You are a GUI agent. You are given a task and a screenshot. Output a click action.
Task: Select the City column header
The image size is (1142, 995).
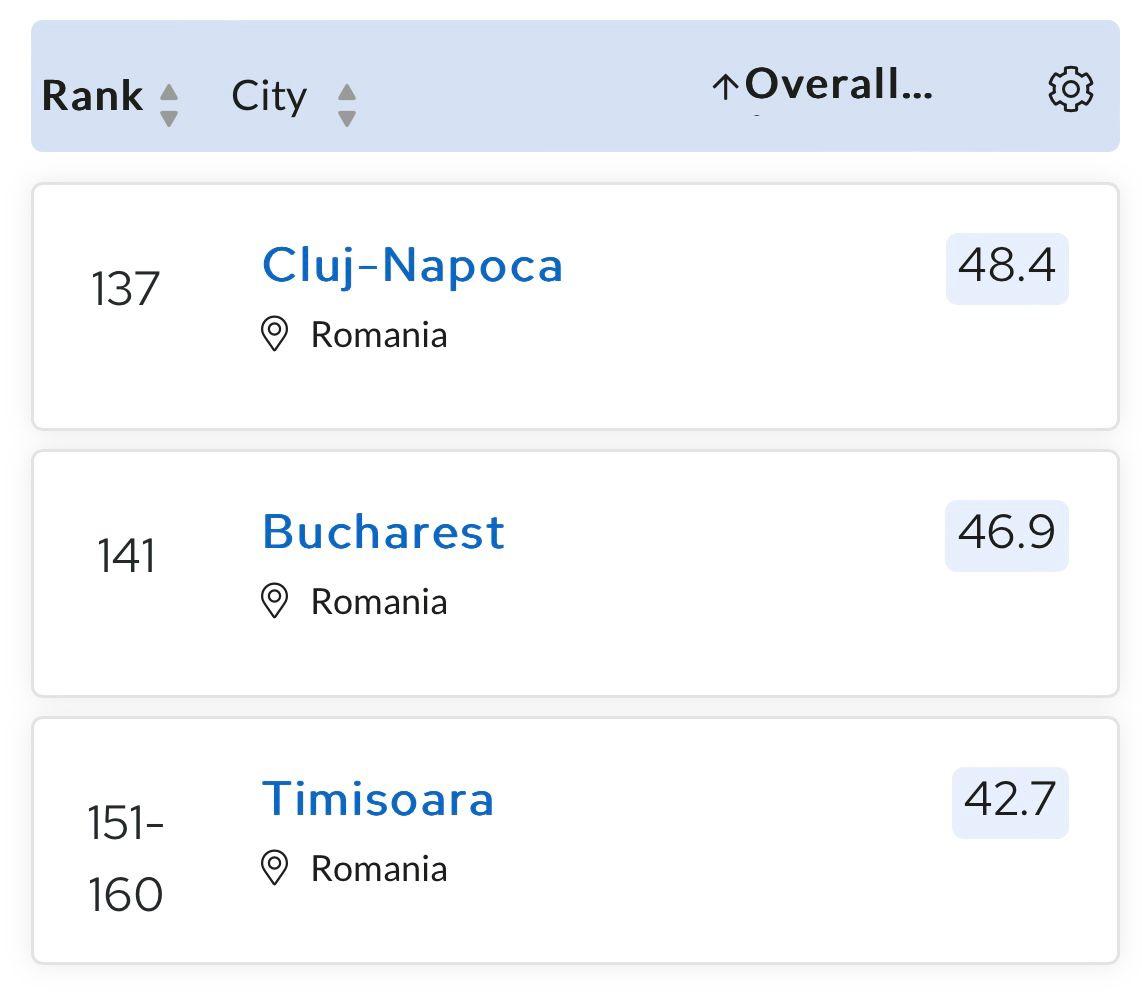pos(268,95)
